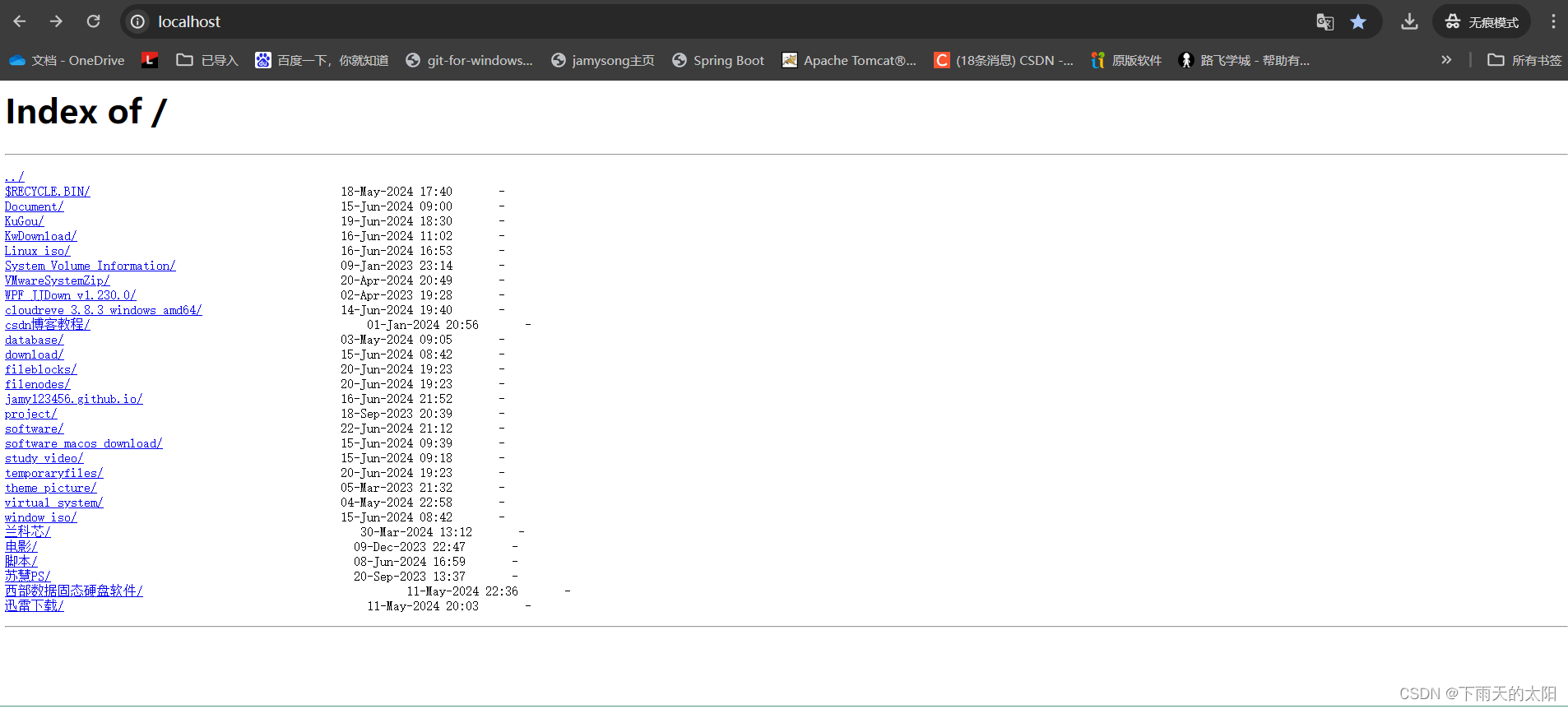
Task: Open the $RECYCLE.BIN/ directory
Action: click(x=48, y=192)
